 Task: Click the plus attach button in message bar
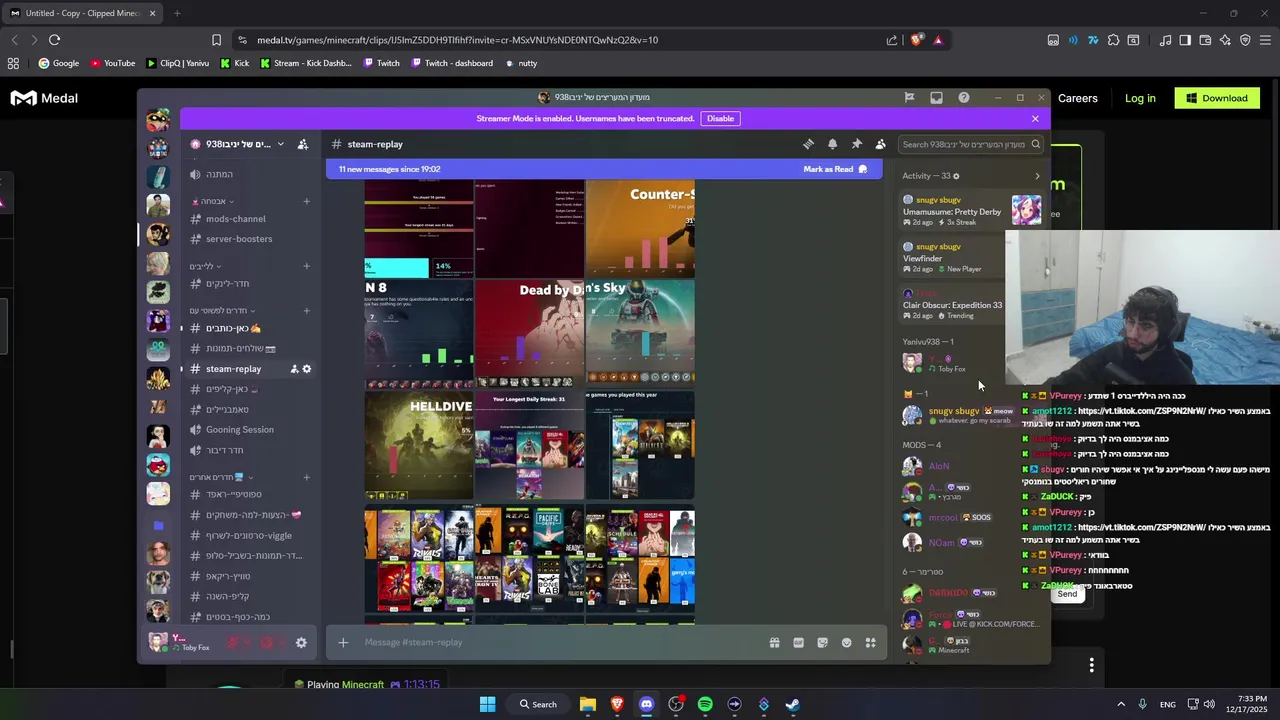(x=343, y=642)
